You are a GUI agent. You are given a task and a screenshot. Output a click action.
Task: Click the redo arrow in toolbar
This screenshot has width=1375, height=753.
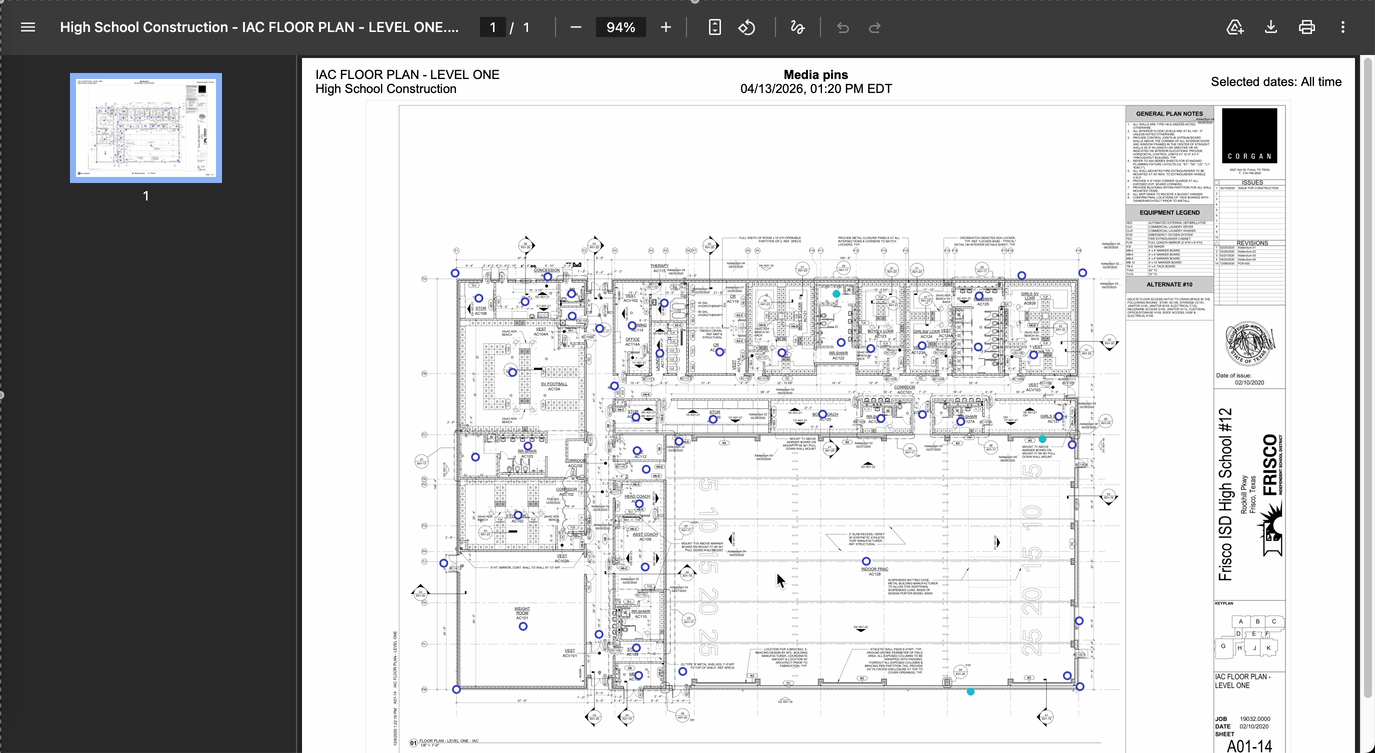point(875,27)
